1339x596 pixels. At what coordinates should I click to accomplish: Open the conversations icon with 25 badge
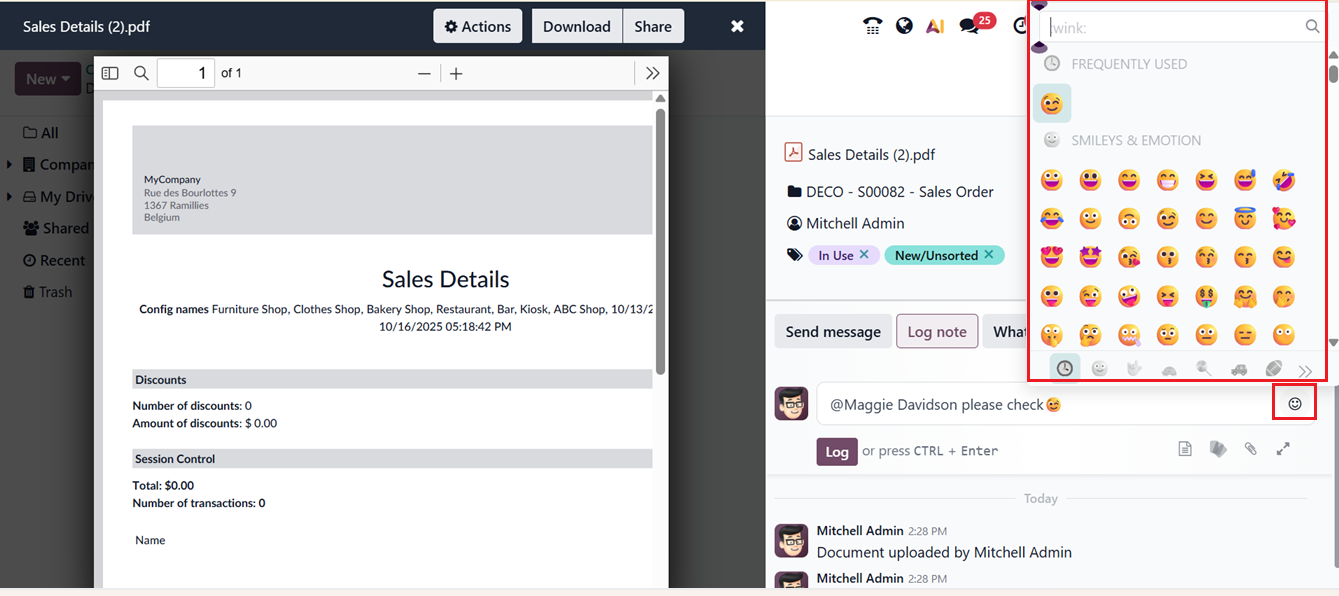970,26
